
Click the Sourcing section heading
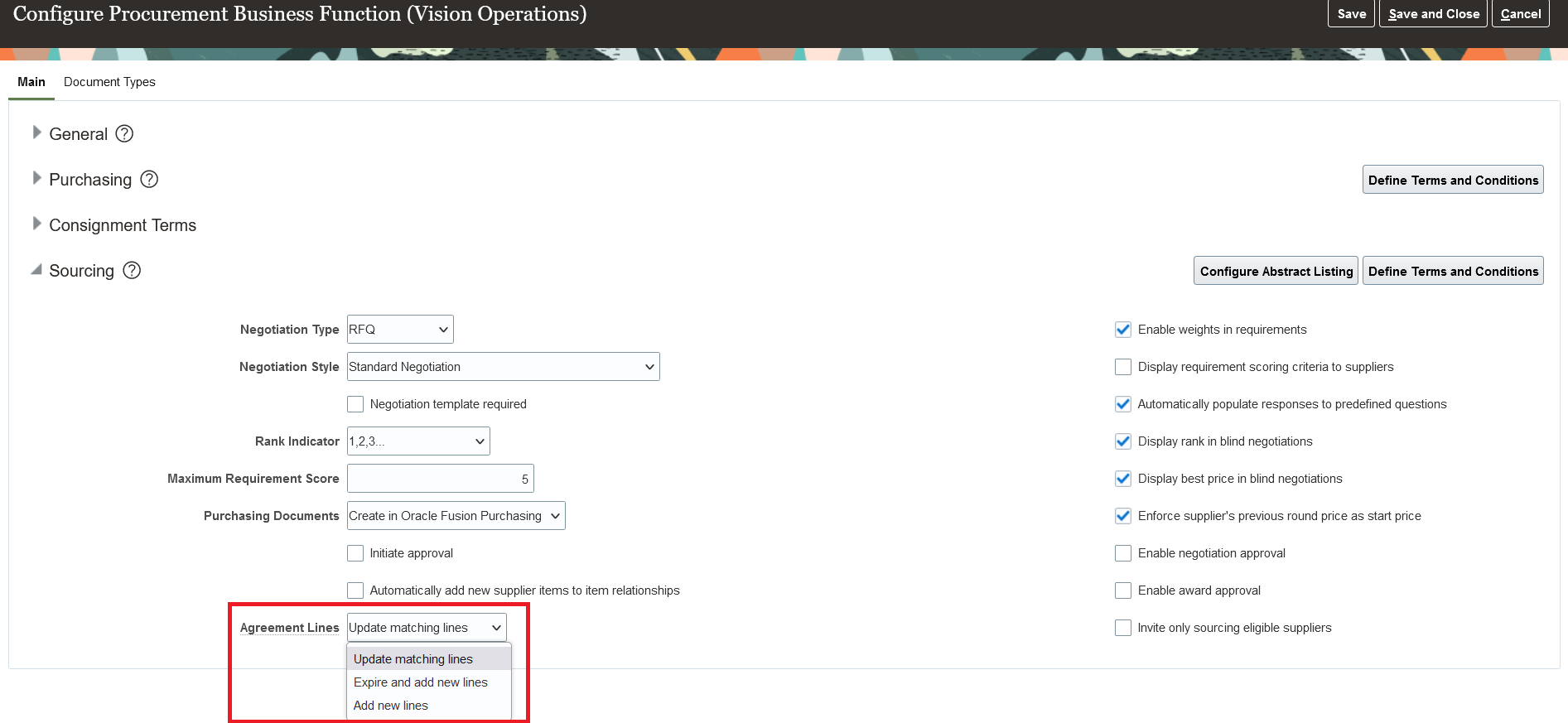pyautogui.click(x=81, y=271)
